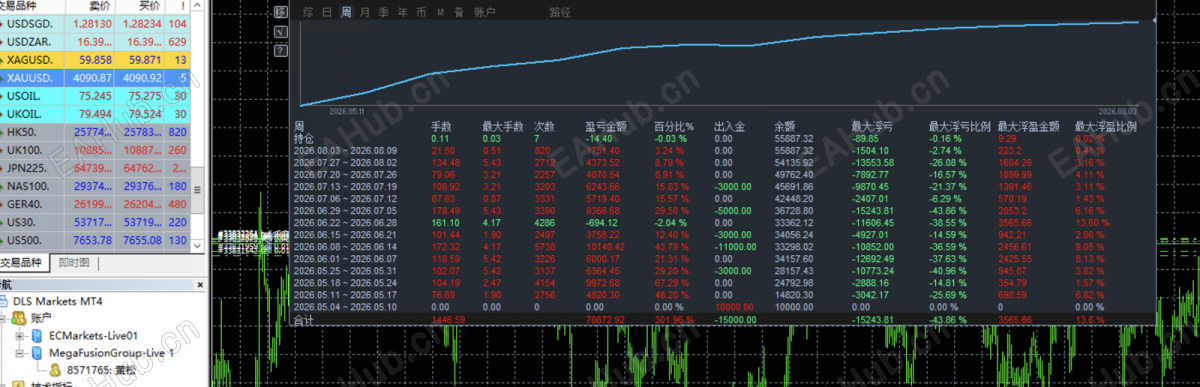1200x387 pixels.
Task: Click total profit value 70872.92
Action: coord(606,319)
